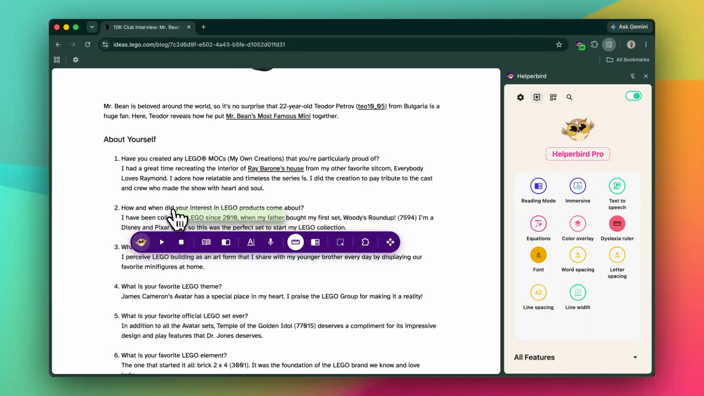The image size is (704, 396).
Task: Expand the All Features section
Action: [577, 357]
